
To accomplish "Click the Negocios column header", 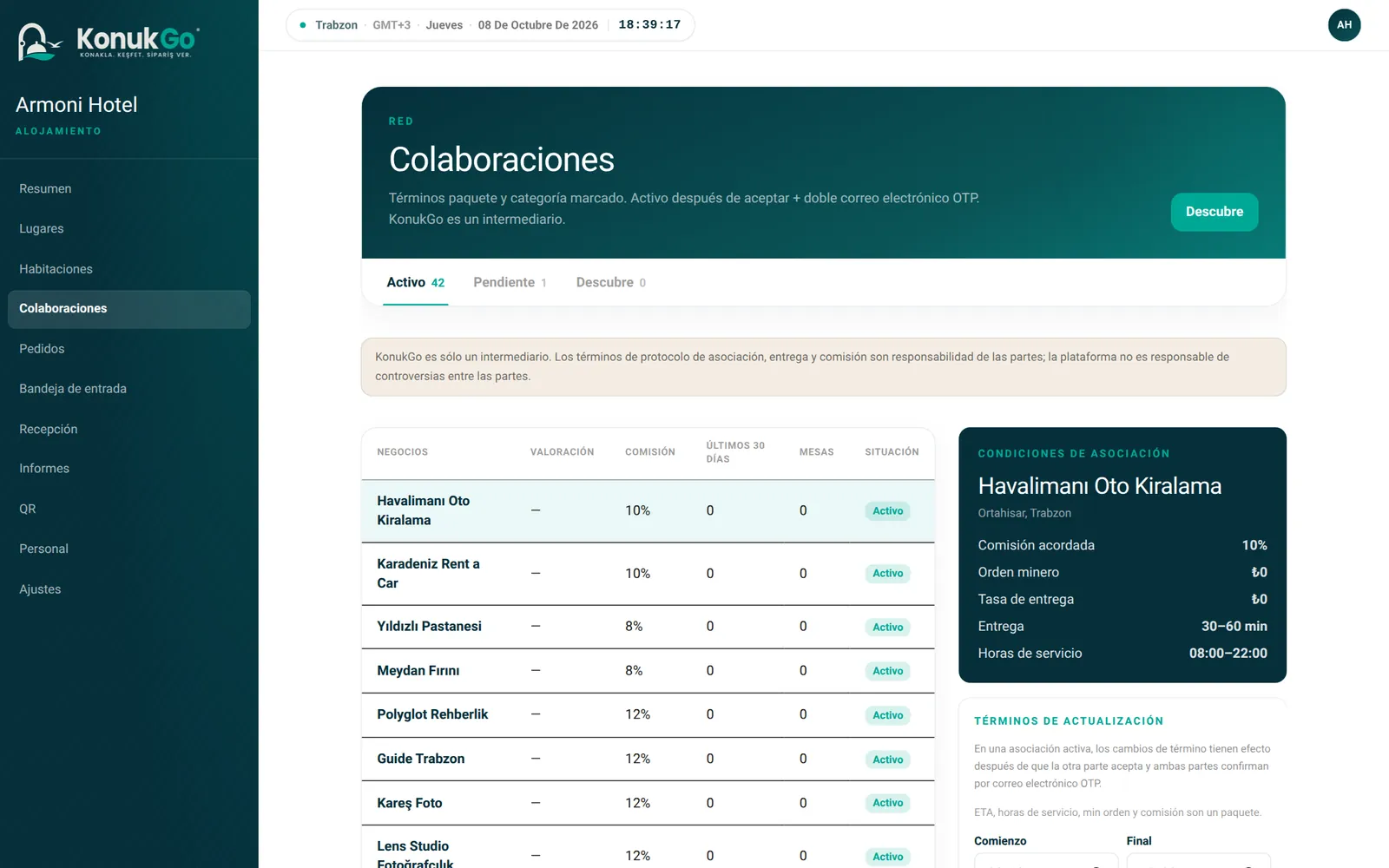I will click(x=402, y=452).
